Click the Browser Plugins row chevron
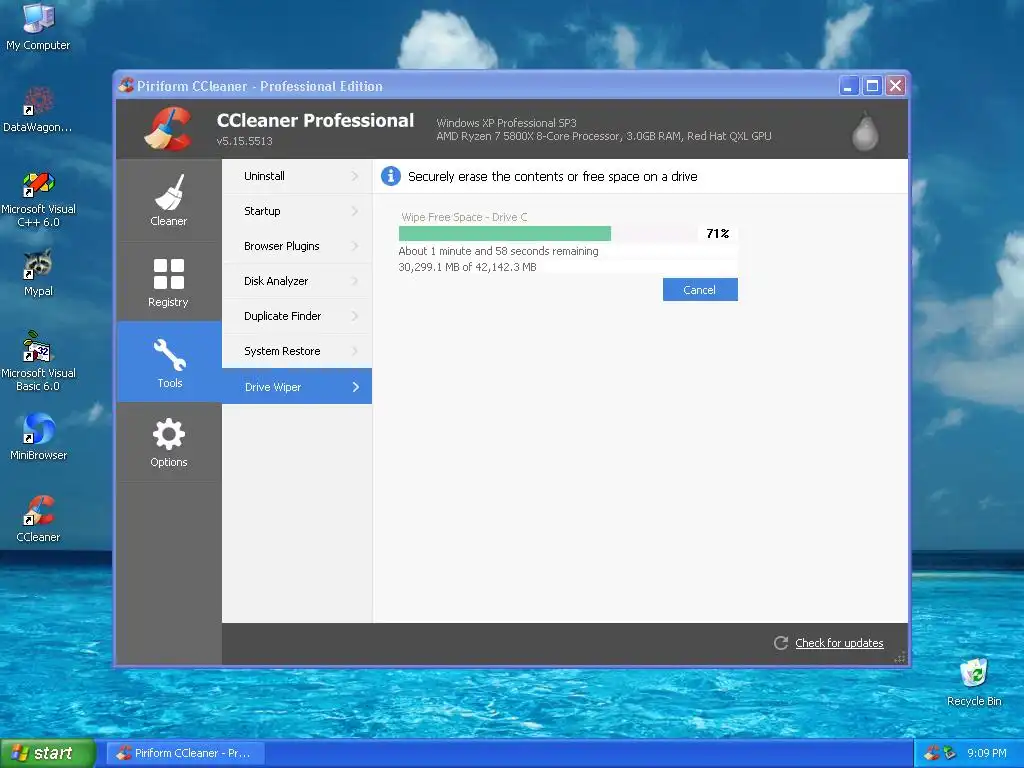 point(355,246)
